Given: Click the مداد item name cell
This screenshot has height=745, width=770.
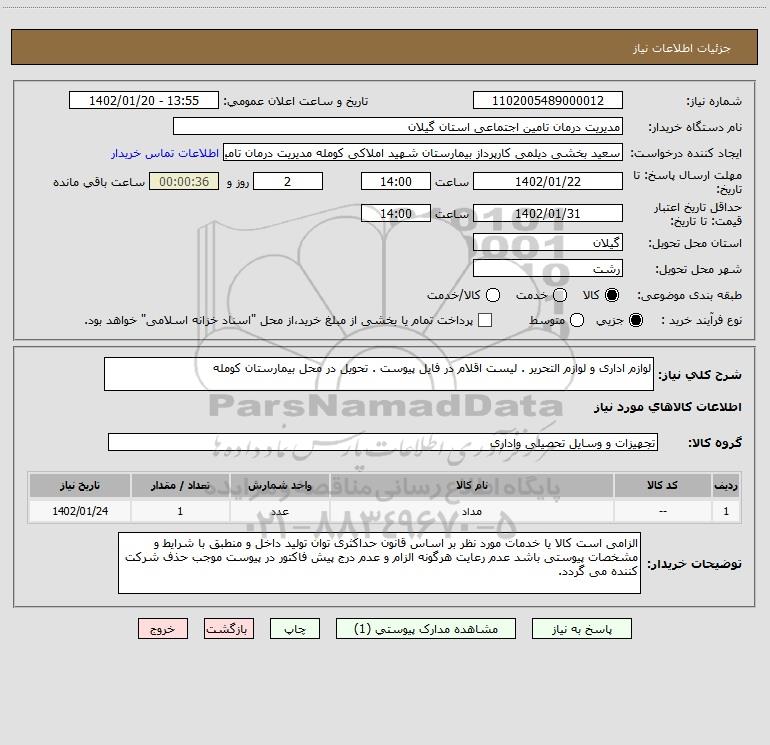Looking at the screenshot, I should coord(471,511).
